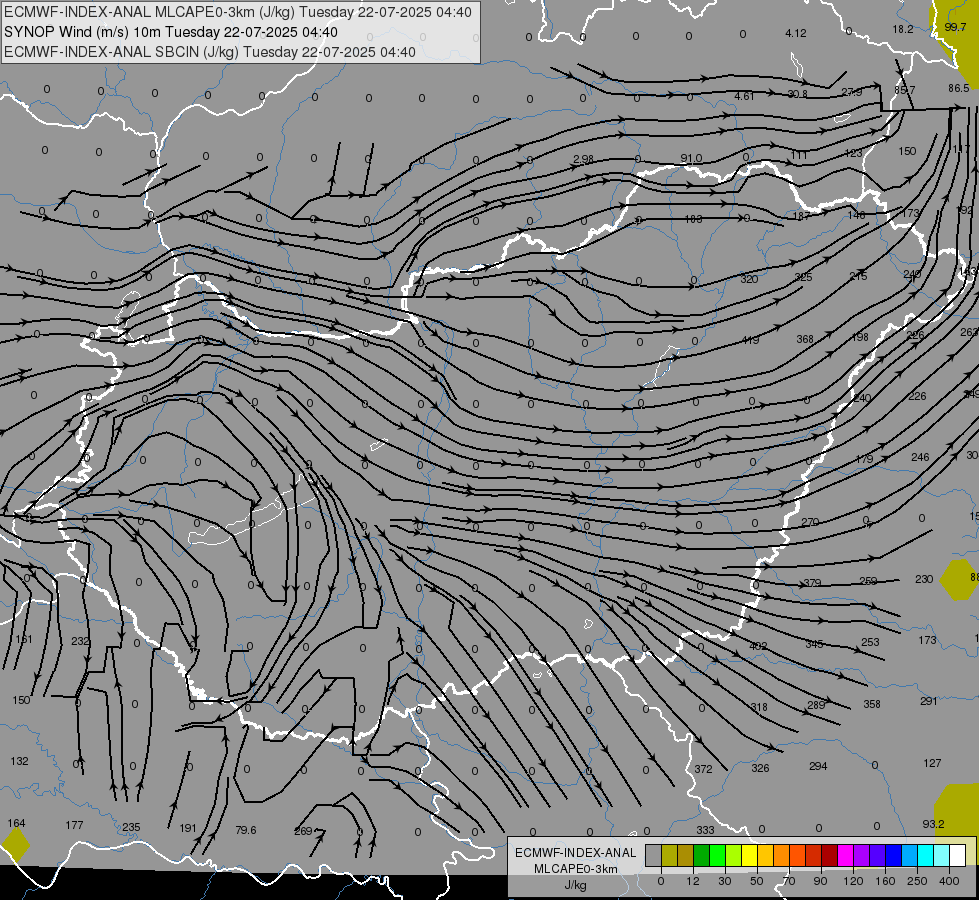Click the map value '294'
This screenshot has width=979, height=900.
coord(818,766)
